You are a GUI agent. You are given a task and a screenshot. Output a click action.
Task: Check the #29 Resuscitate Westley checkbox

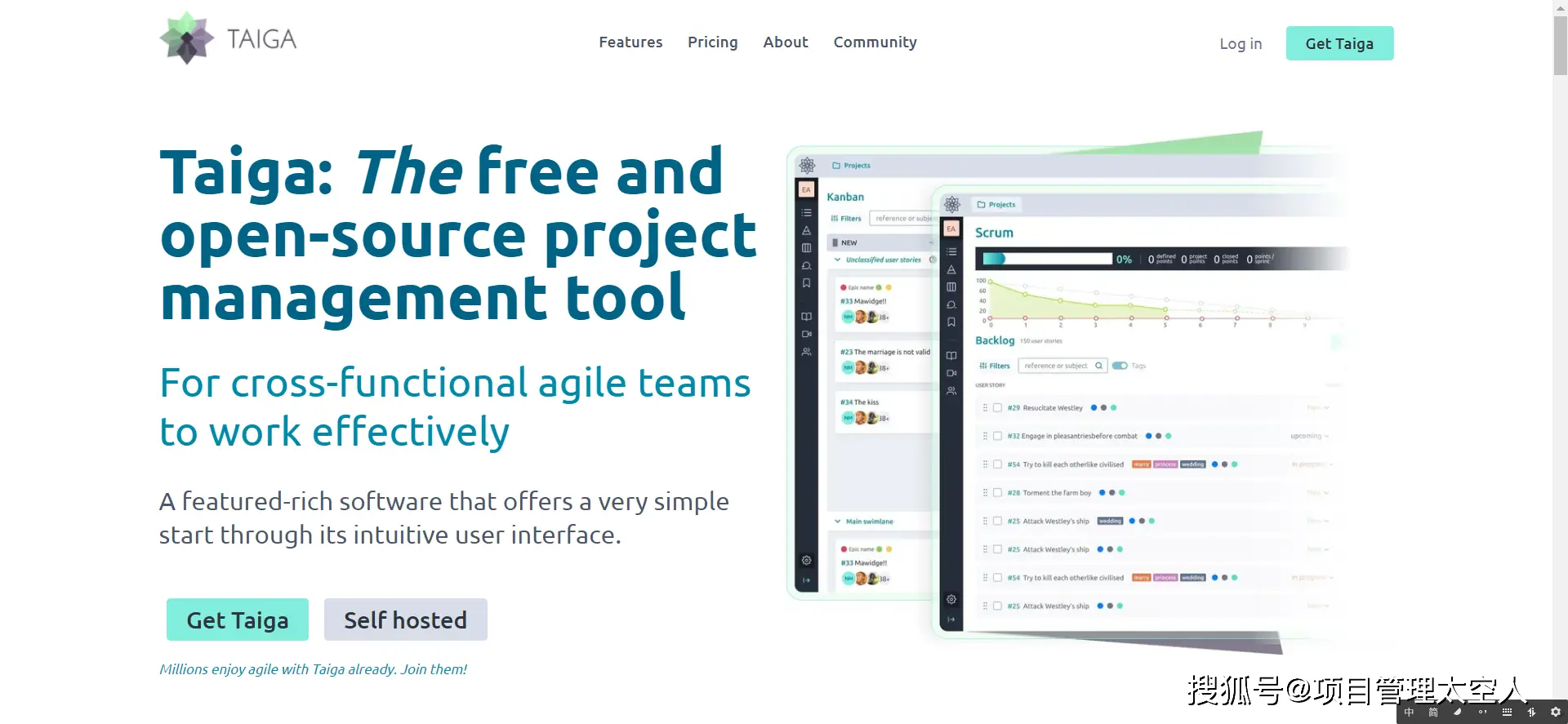pyautogui.click(x=997, y=407)
